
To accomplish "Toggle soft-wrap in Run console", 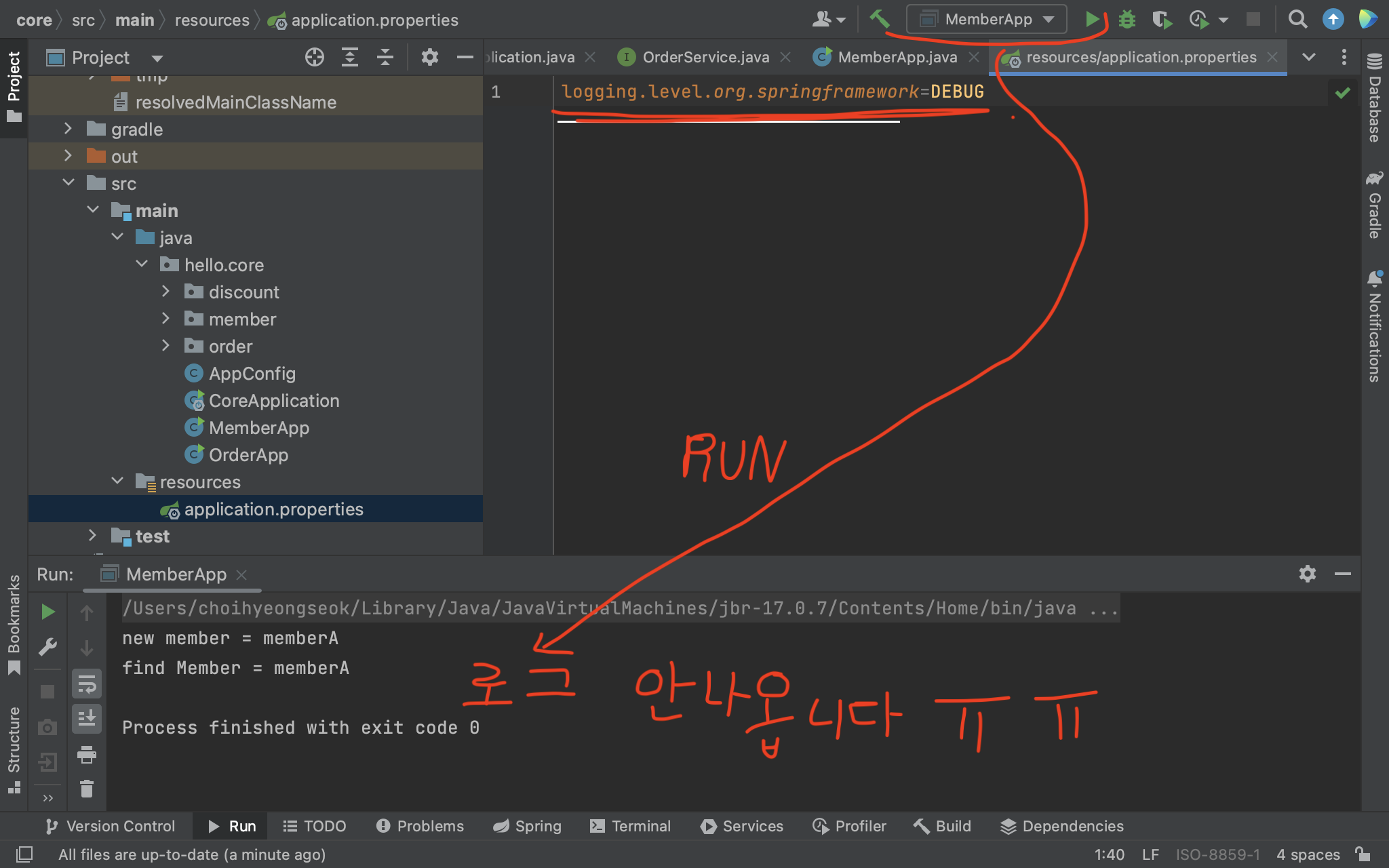I will (87, 684).
